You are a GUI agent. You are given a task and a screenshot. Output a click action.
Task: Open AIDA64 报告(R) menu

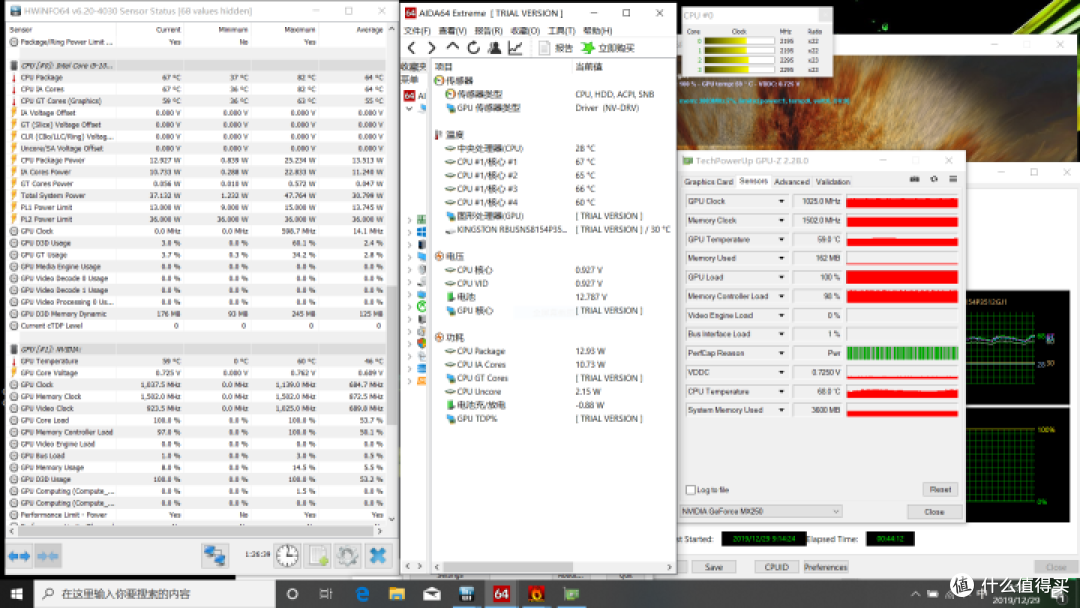pos(488,31)
